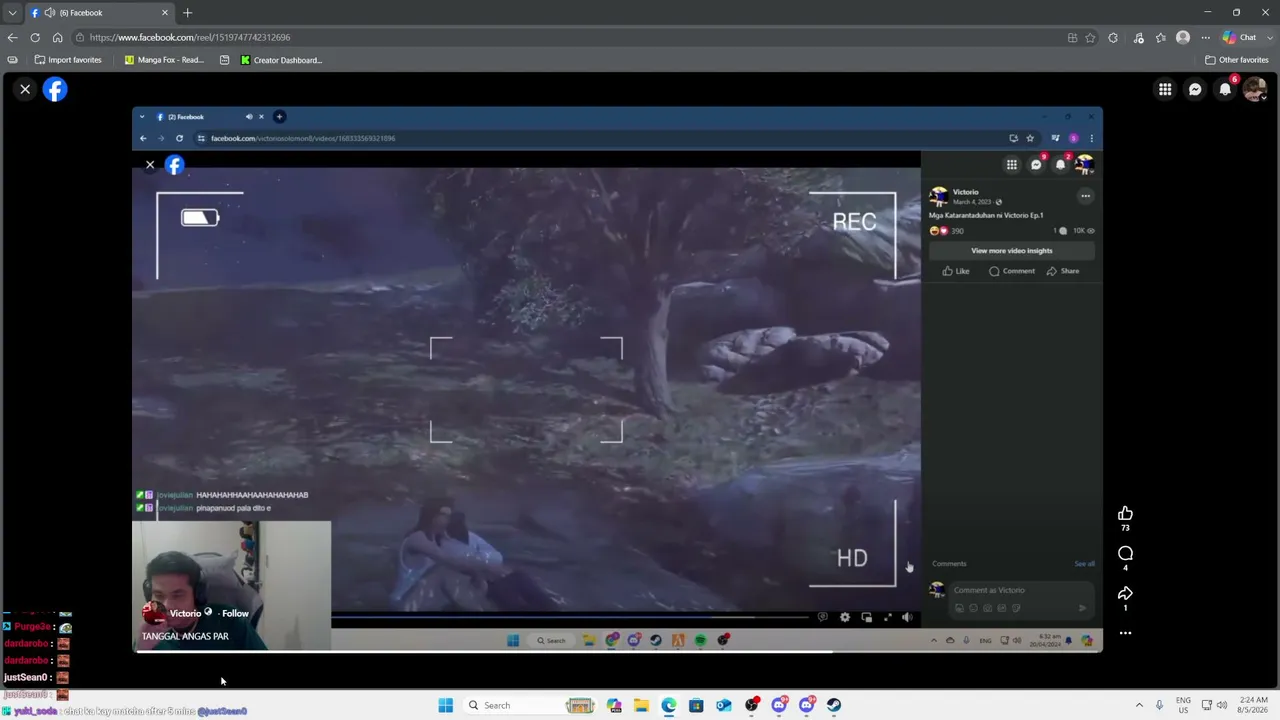Open the favorites hub
This screenshot has width=1280, height=720.
(x=1160, y=38)
